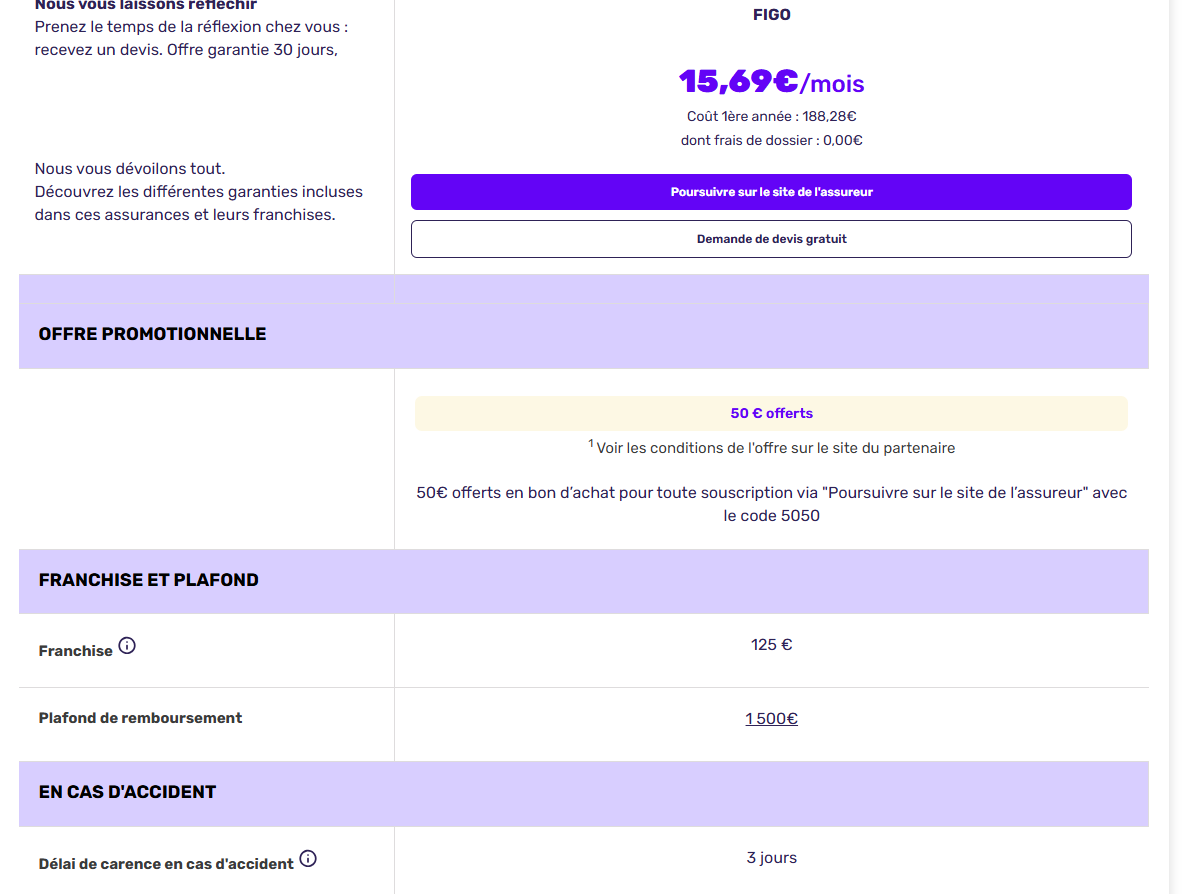The height and width of the screenshot is (894, 1198).
Task: Click the FIGO insurer name
Action: pyautogui.click(x=771, y=15)
